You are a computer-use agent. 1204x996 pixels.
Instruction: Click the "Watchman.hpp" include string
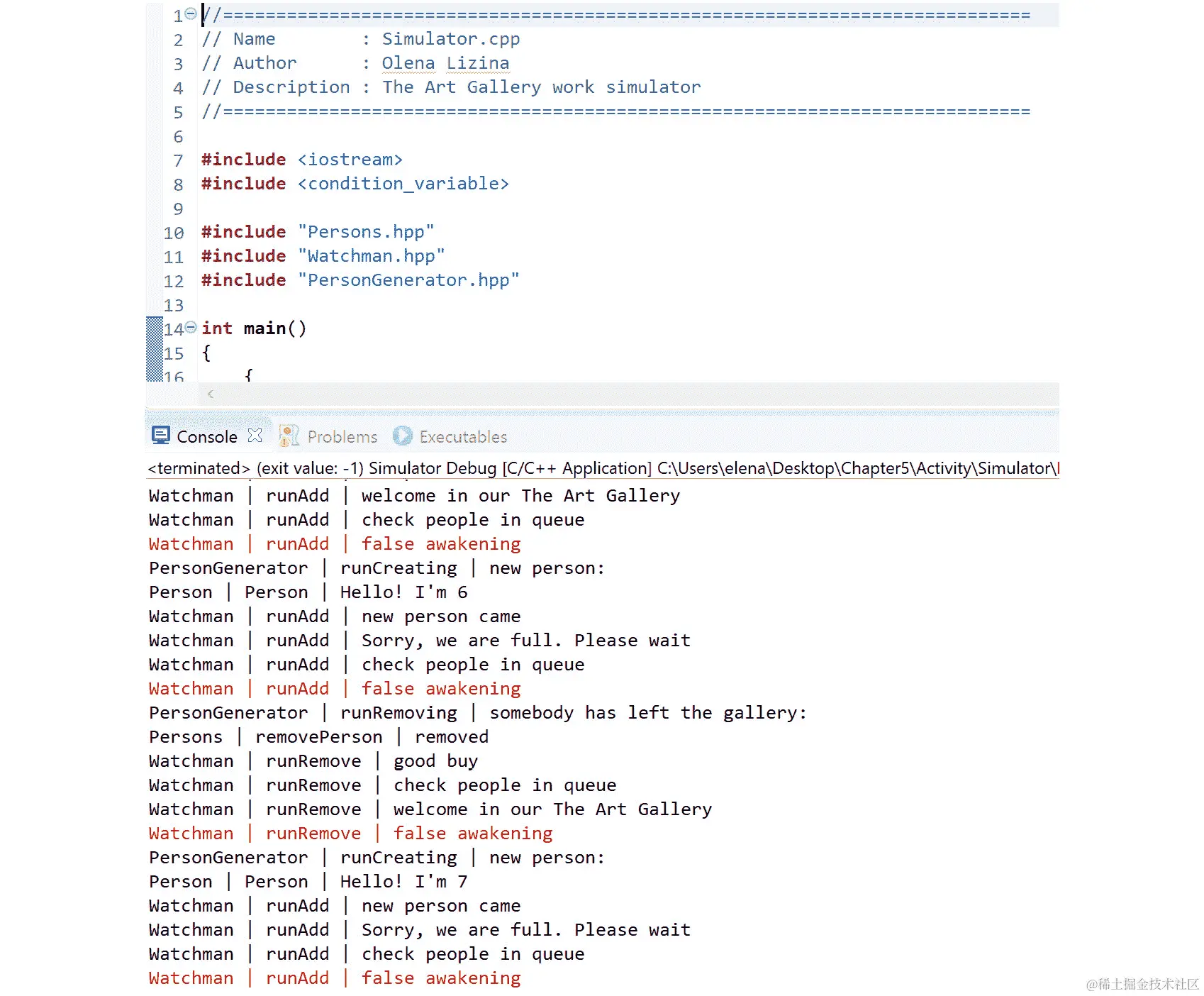pyautogui.click(x=371, y=256)
